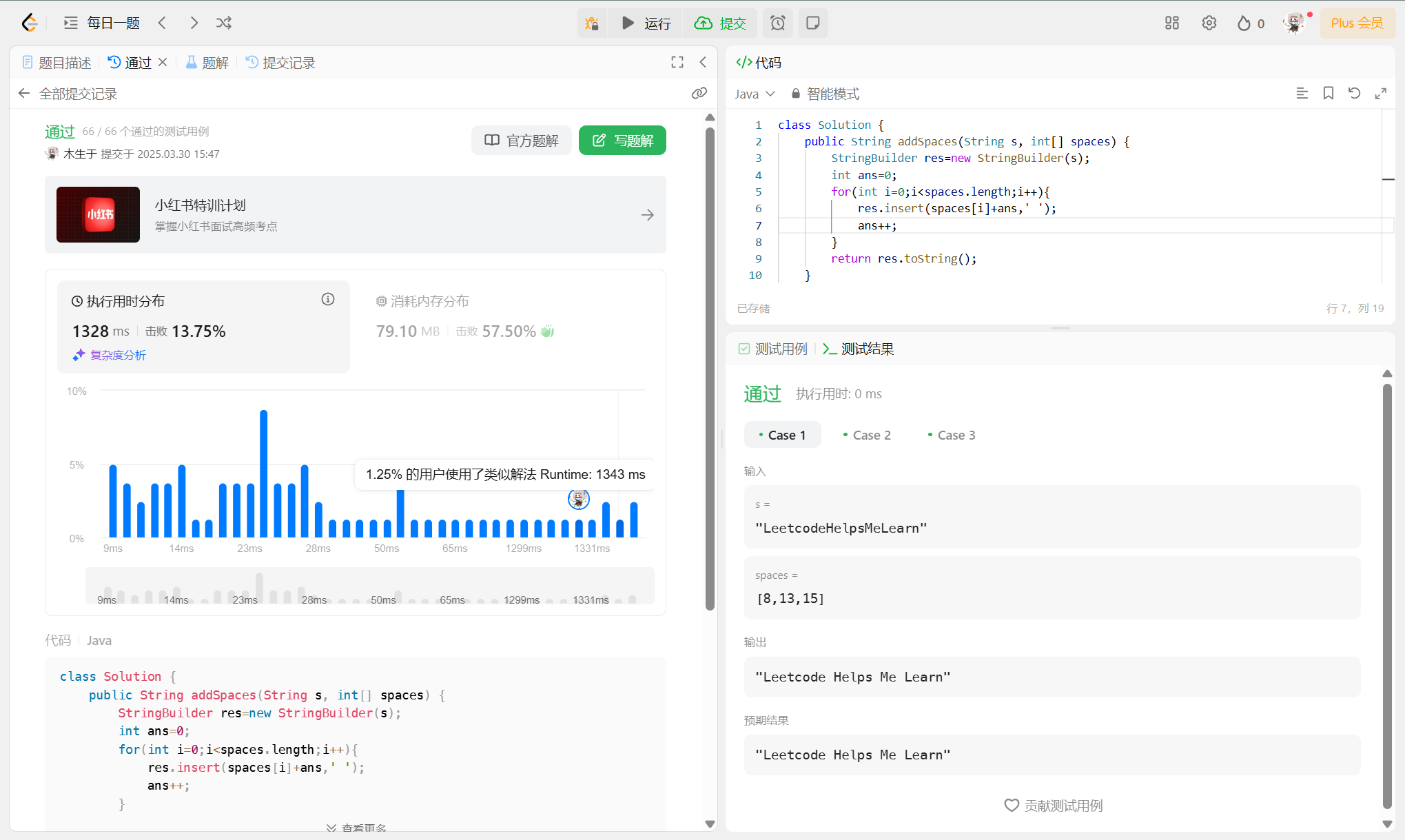Open the sticky notes icon
Screen dimensions: 1405x840
(813, 23)
